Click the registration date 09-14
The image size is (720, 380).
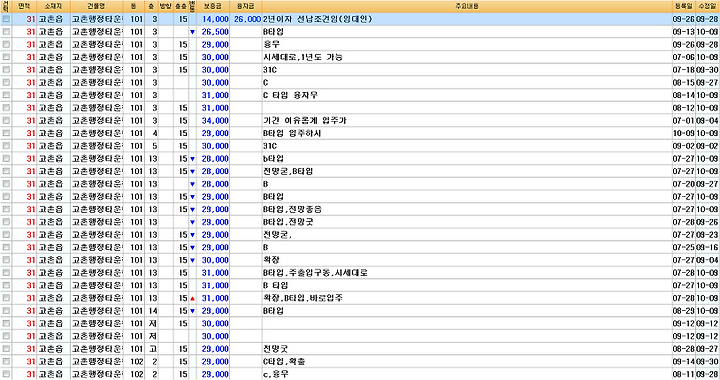(683, 362)
